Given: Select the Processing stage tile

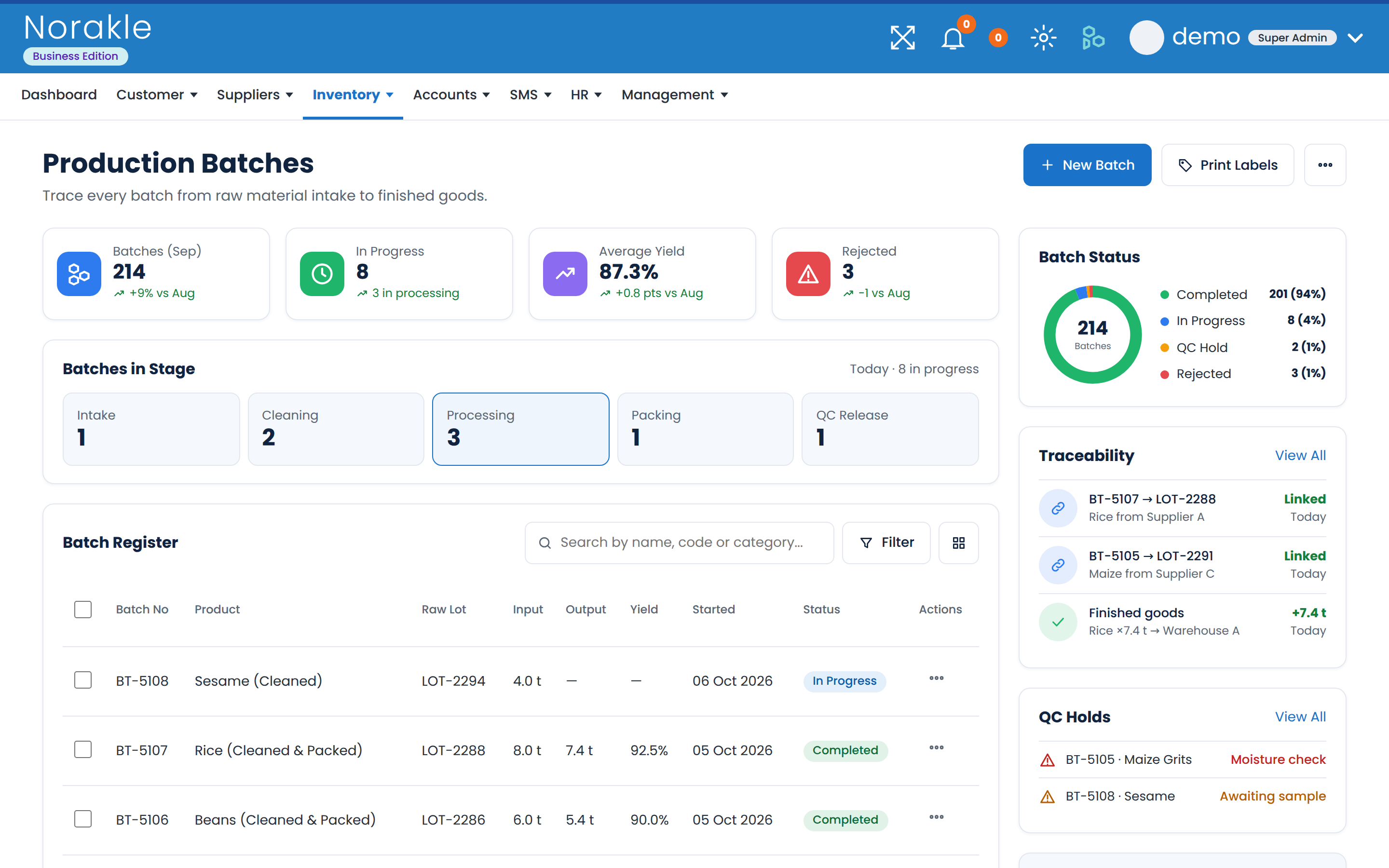Looking at the screenshot, I should coord(520,429).
